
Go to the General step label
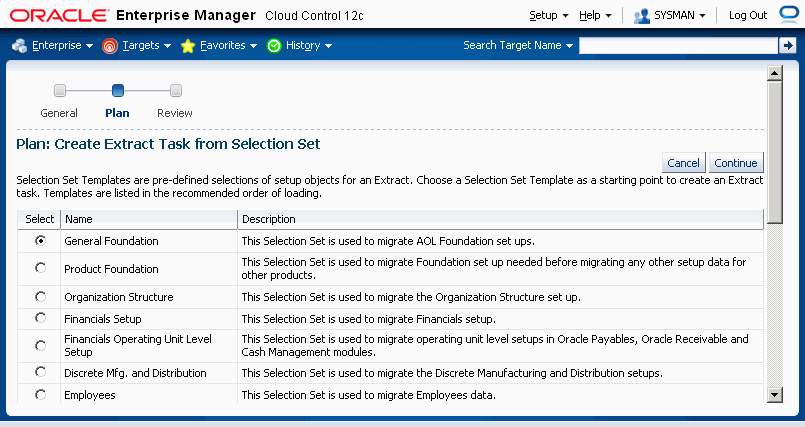[x=59, y=113]
